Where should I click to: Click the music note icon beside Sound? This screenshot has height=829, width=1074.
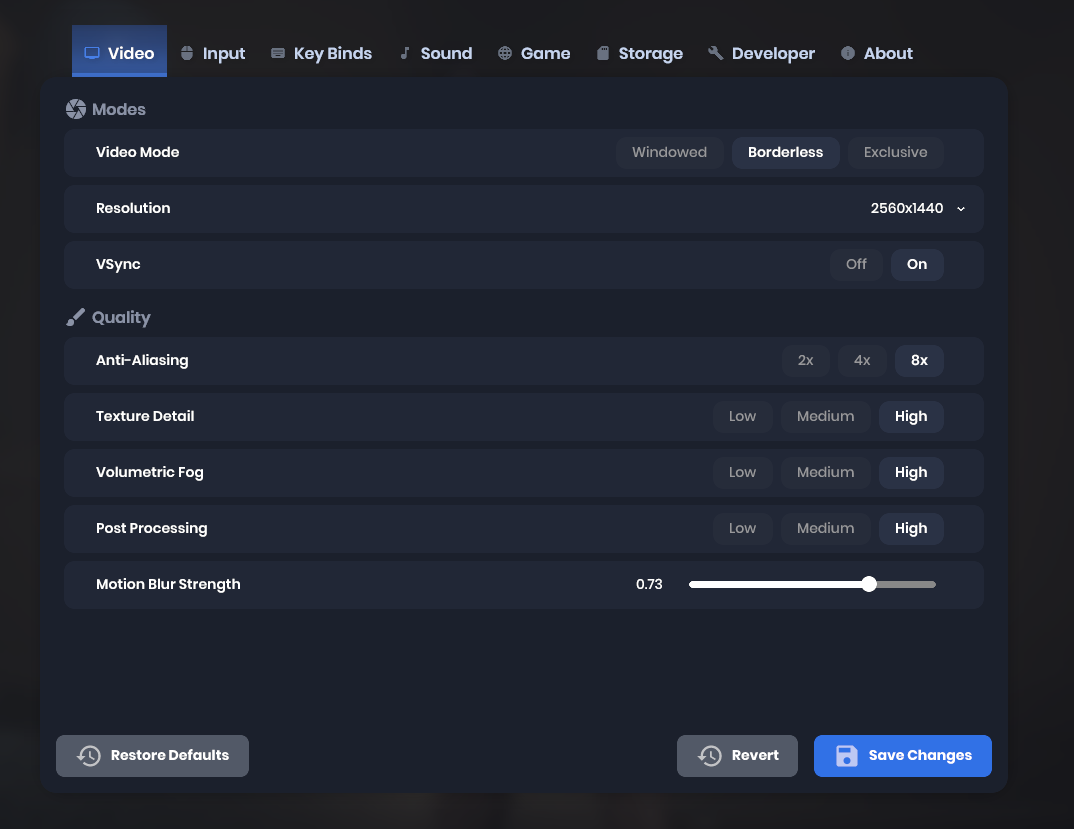(x=405, y=53)
